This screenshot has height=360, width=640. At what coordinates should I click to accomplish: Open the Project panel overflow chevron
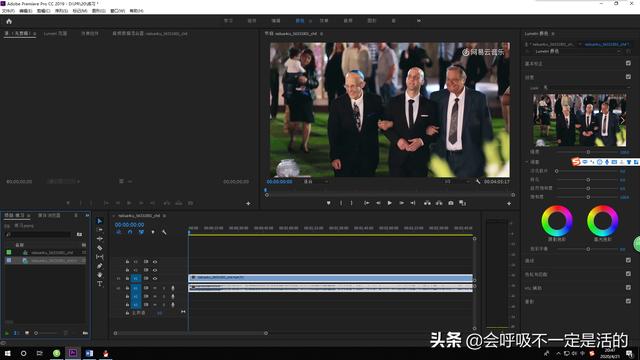pyautogui.click(x=87, y=215)
